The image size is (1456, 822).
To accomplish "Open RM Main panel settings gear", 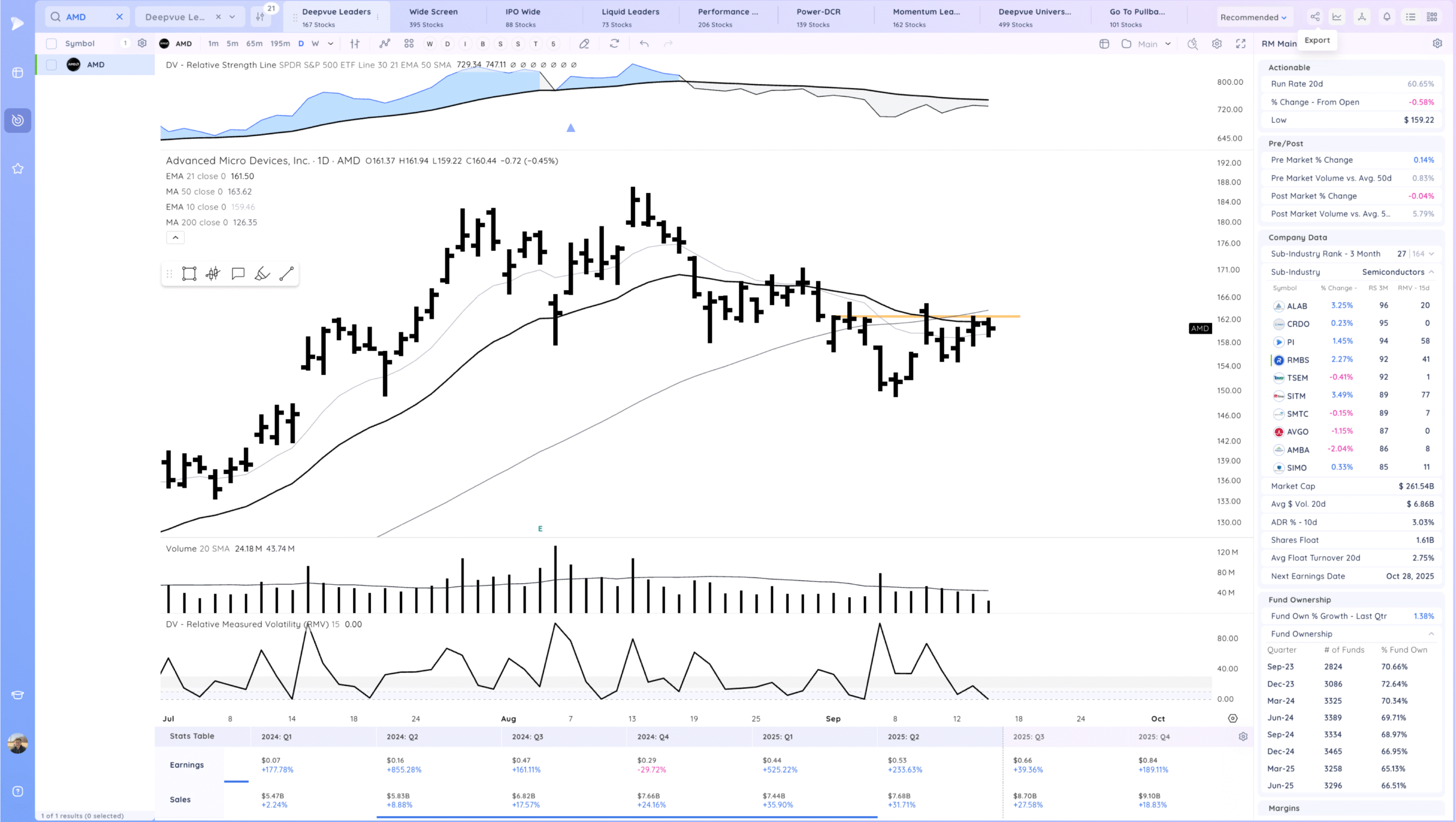I will (1437, 44).
